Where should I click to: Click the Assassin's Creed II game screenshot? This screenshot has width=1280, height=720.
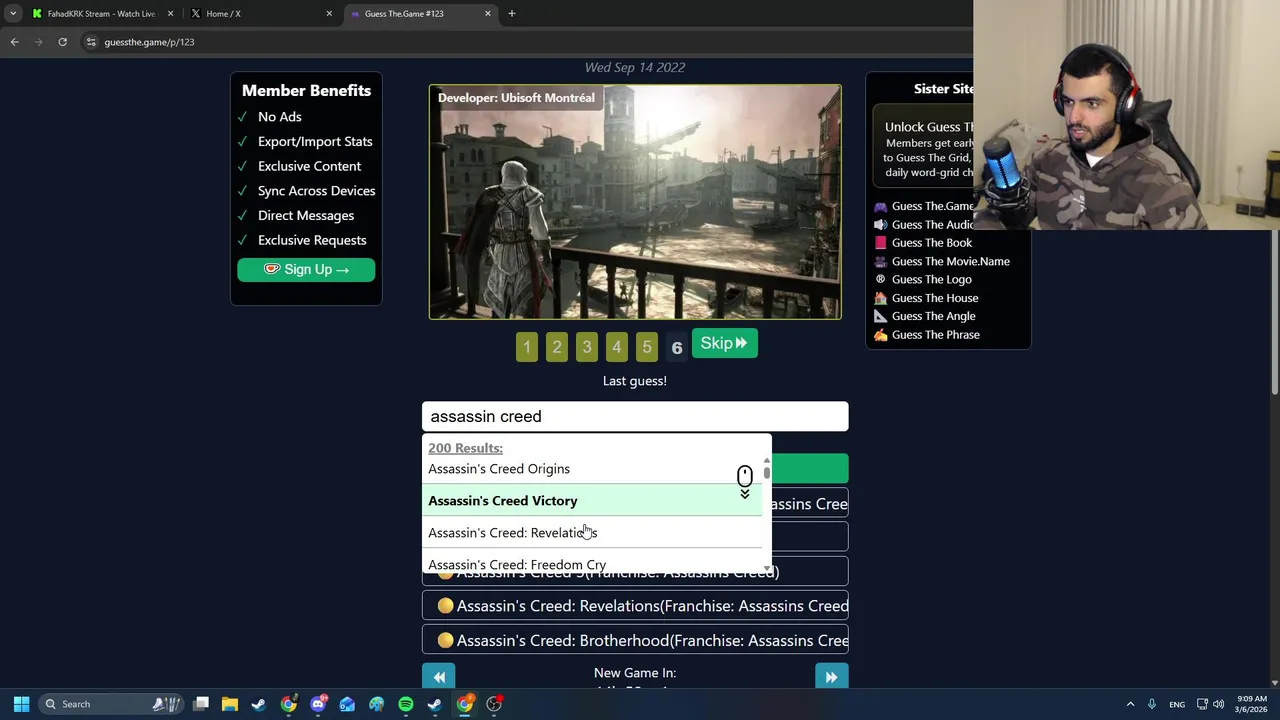pyautogui.click(x=635, y=202)
